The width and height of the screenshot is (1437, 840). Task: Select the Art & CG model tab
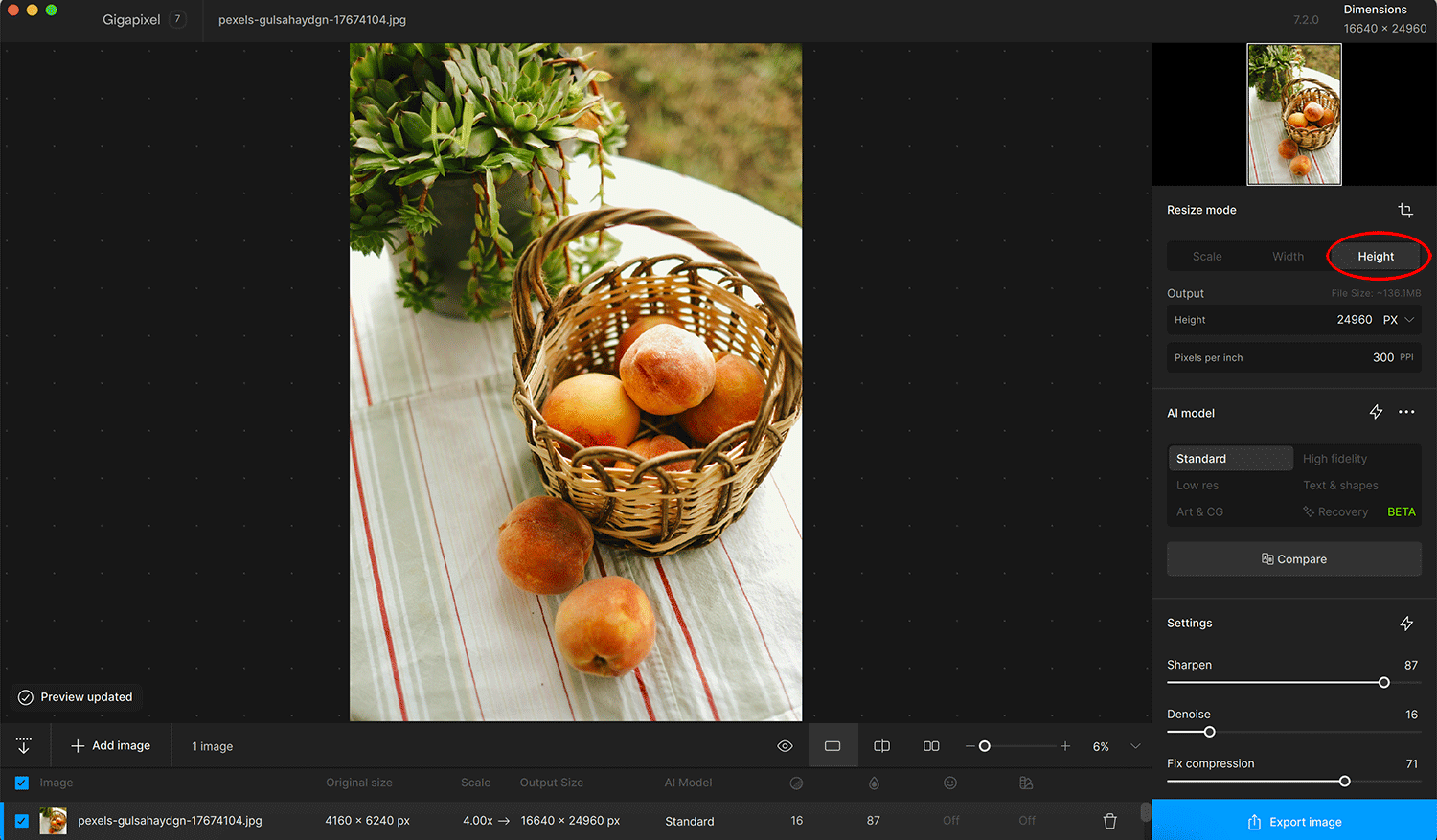pyautogui.click(x=1199, y=511)
